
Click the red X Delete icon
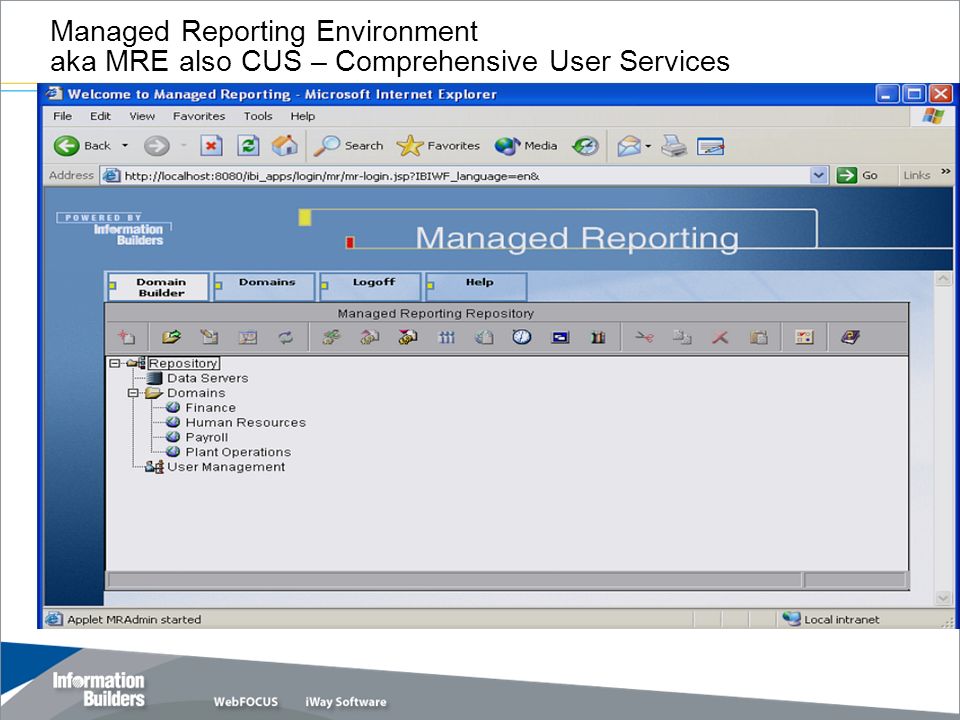720,337
